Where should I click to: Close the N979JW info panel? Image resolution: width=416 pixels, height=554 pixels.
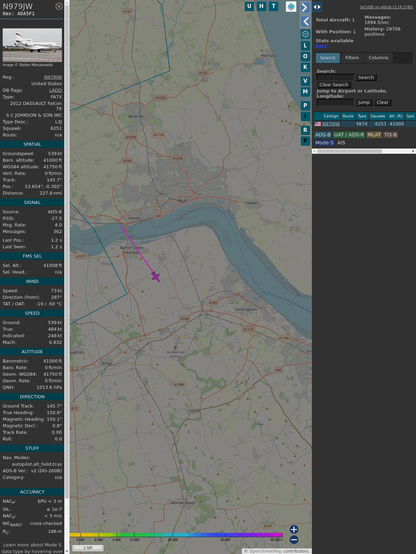[x=59, y=6]
